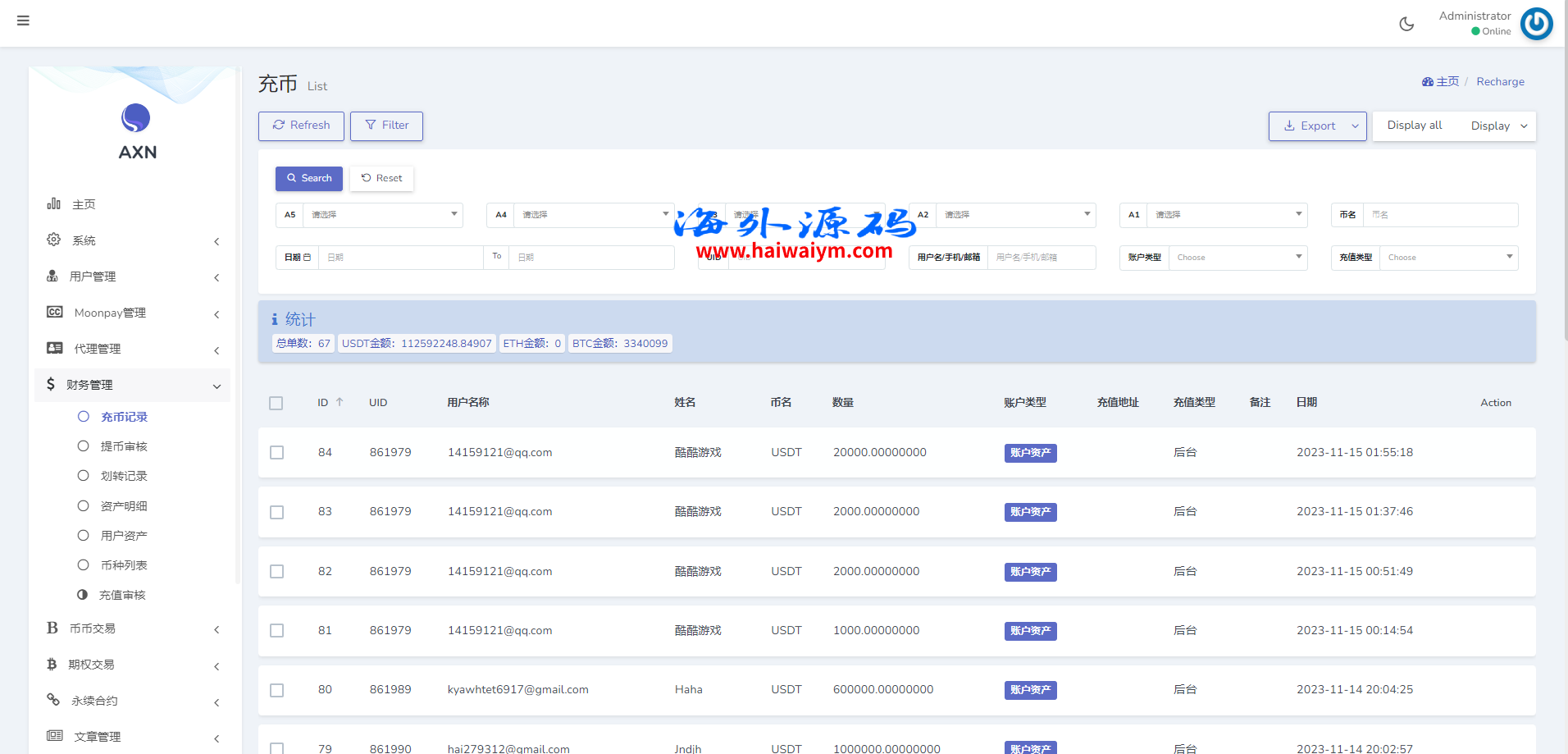Viewport: 1568px width, 754px height.
Task: Click the ID column sort arrow
Action: pos(340,402)
